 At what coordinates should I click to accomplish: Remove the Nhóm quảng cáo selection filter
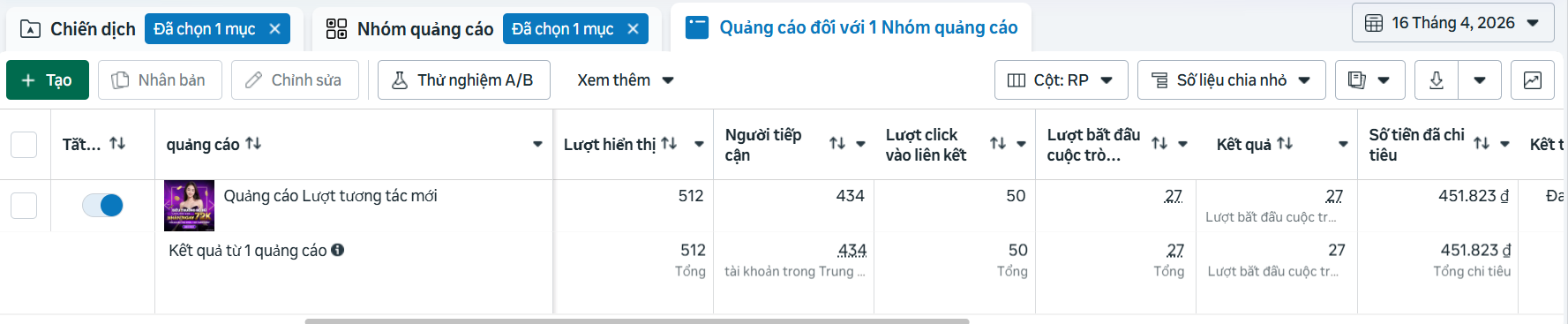tap(633, 29)
